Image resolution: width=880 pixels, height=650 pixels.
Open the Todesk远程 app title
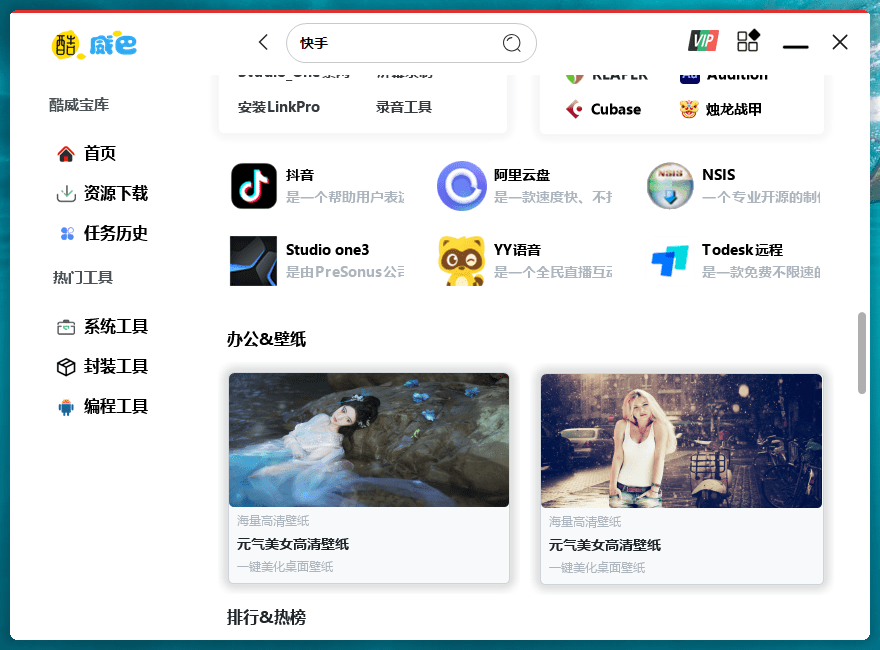[742, 250]
